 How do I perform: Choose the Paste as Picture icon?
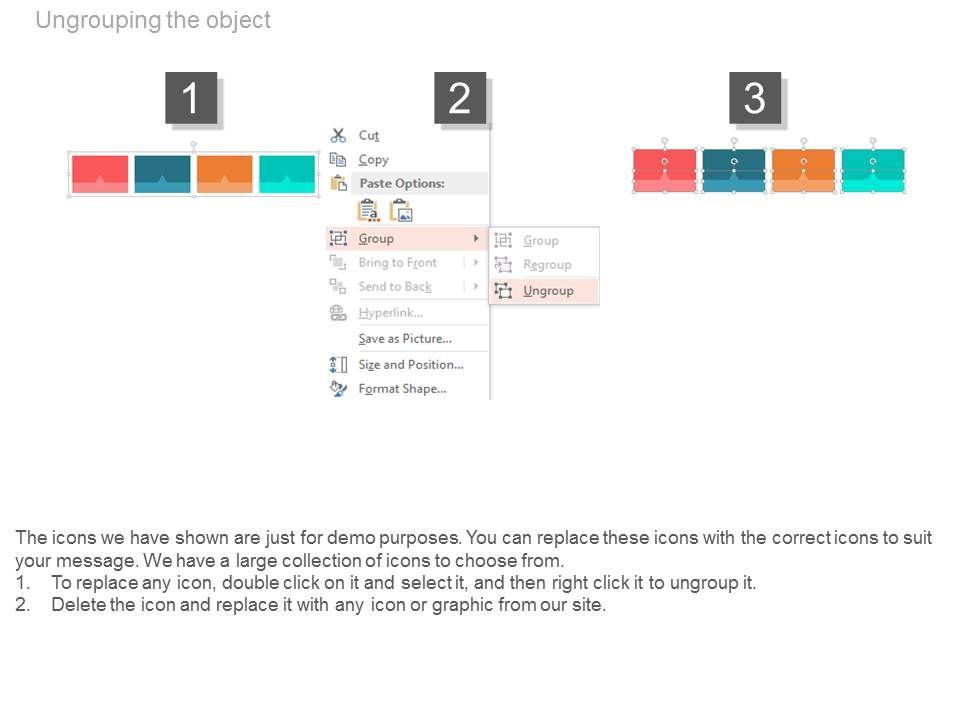click(x=401, y=210)
